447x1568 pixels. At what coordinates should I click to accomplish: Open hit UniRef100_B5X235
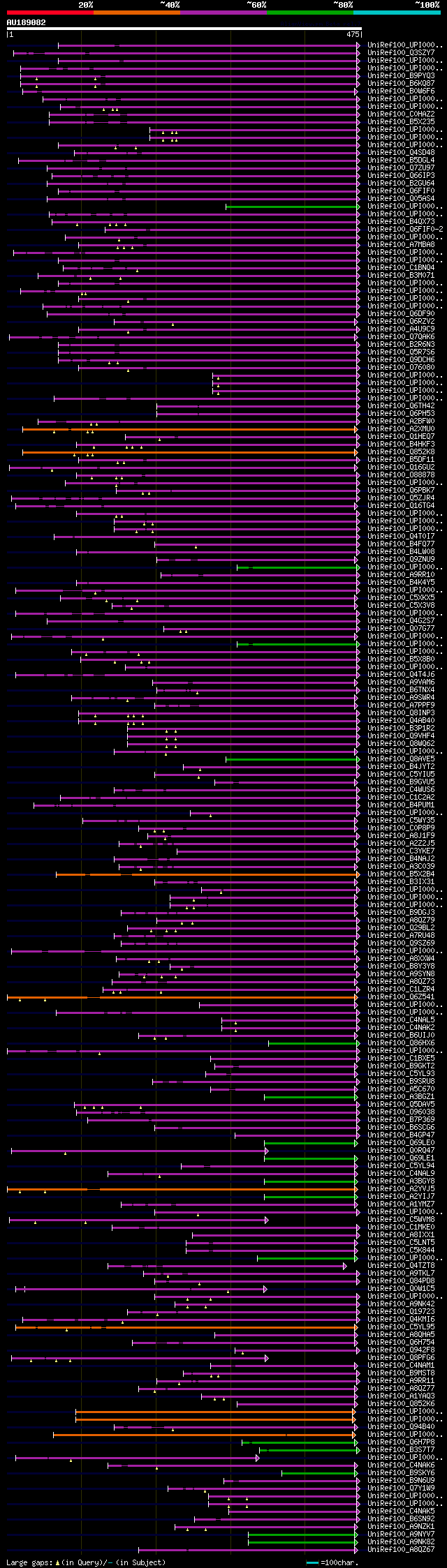[x=401, y=121]
